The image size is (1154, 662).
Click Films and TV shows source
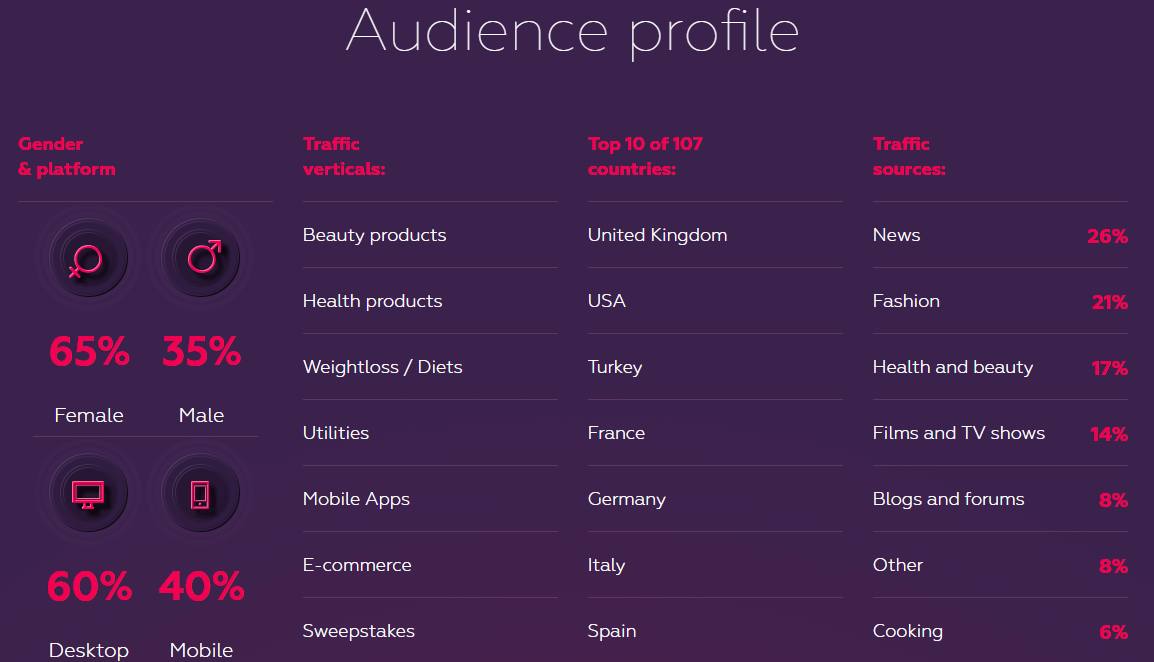tap(958, 433)
